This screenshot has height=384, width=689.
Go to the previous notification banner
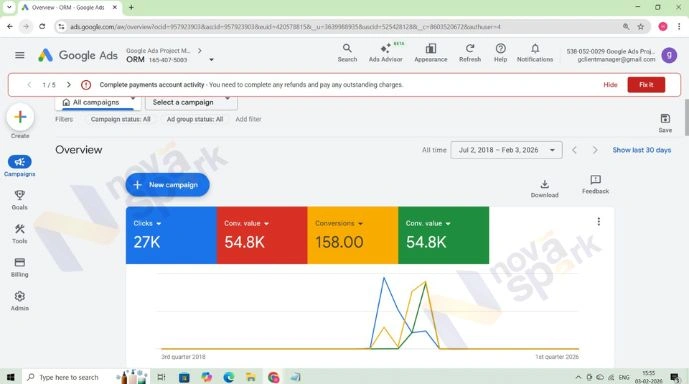coord(29,85)
